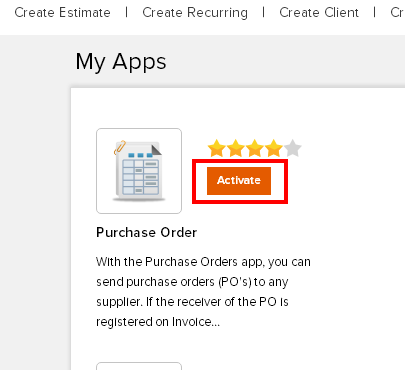Screen dimensions: 405x370
Task: Open the partially visible app tile below
Action: click(139, 366)
